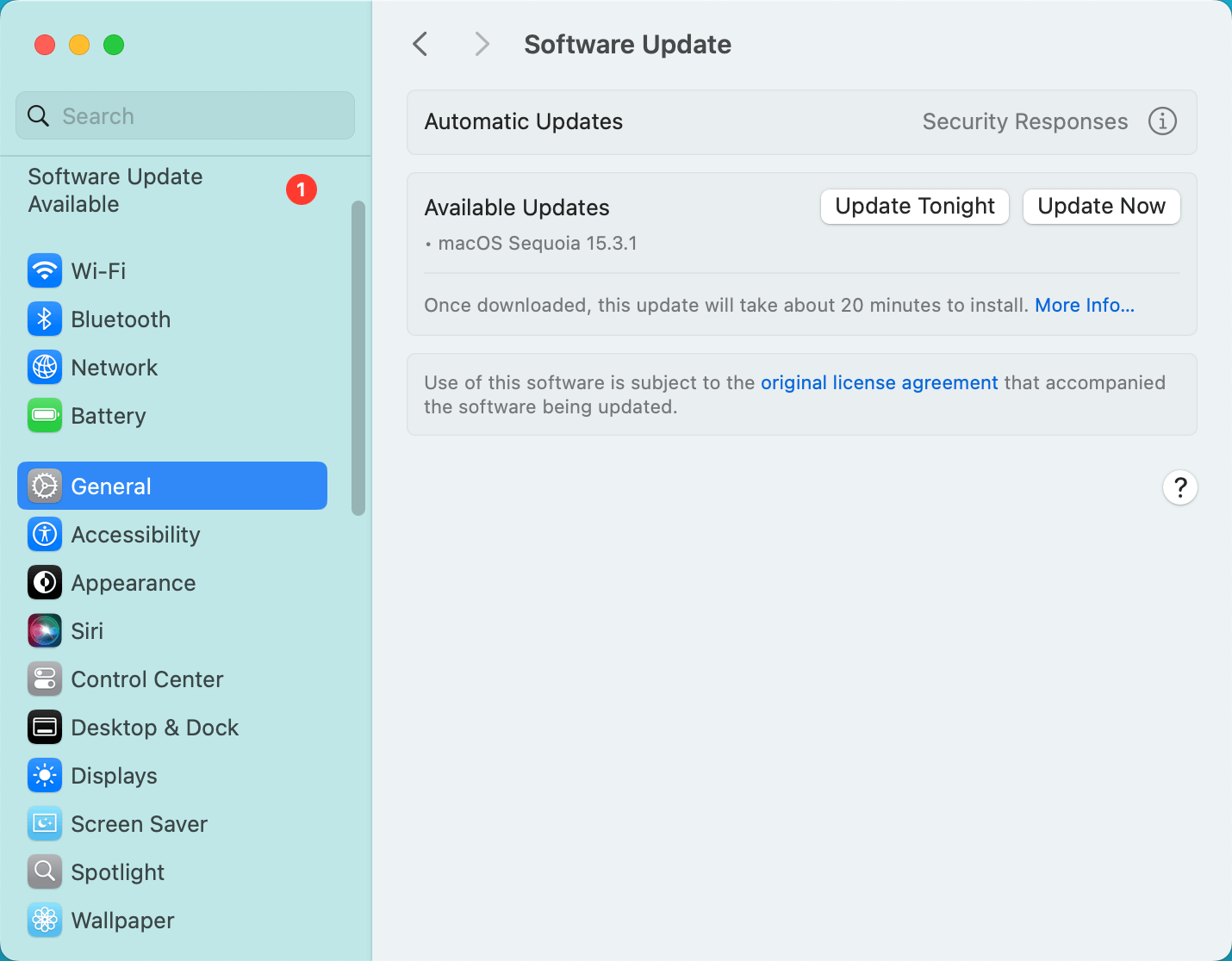
Task: Open the original license agreement link
Action: [x=879, y=382]
